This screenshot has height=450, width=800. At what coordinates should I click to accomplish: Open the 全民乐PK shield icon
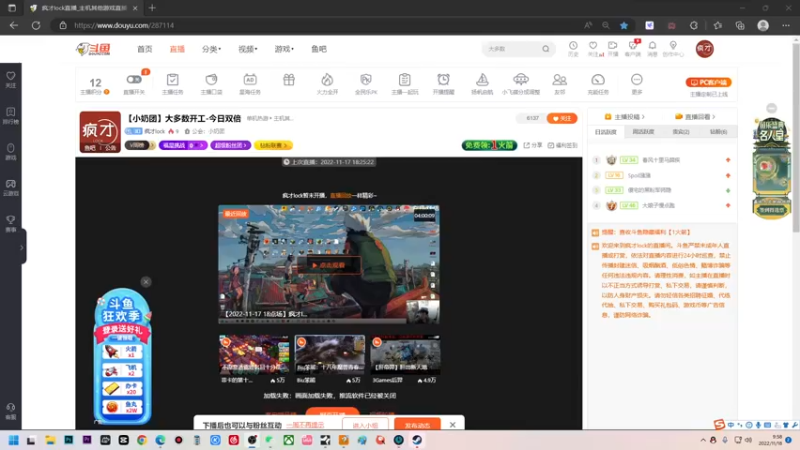point(366,80)
